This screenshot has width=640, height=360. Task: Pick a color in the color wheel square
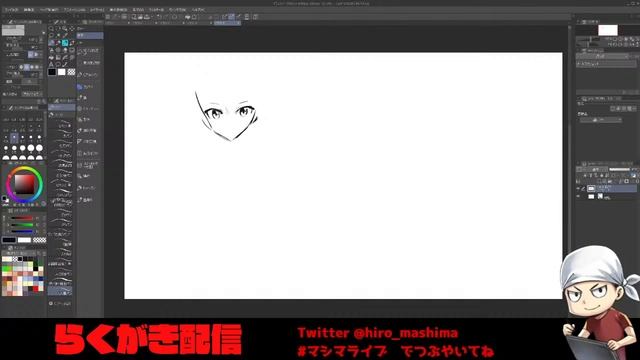point(24,184)
